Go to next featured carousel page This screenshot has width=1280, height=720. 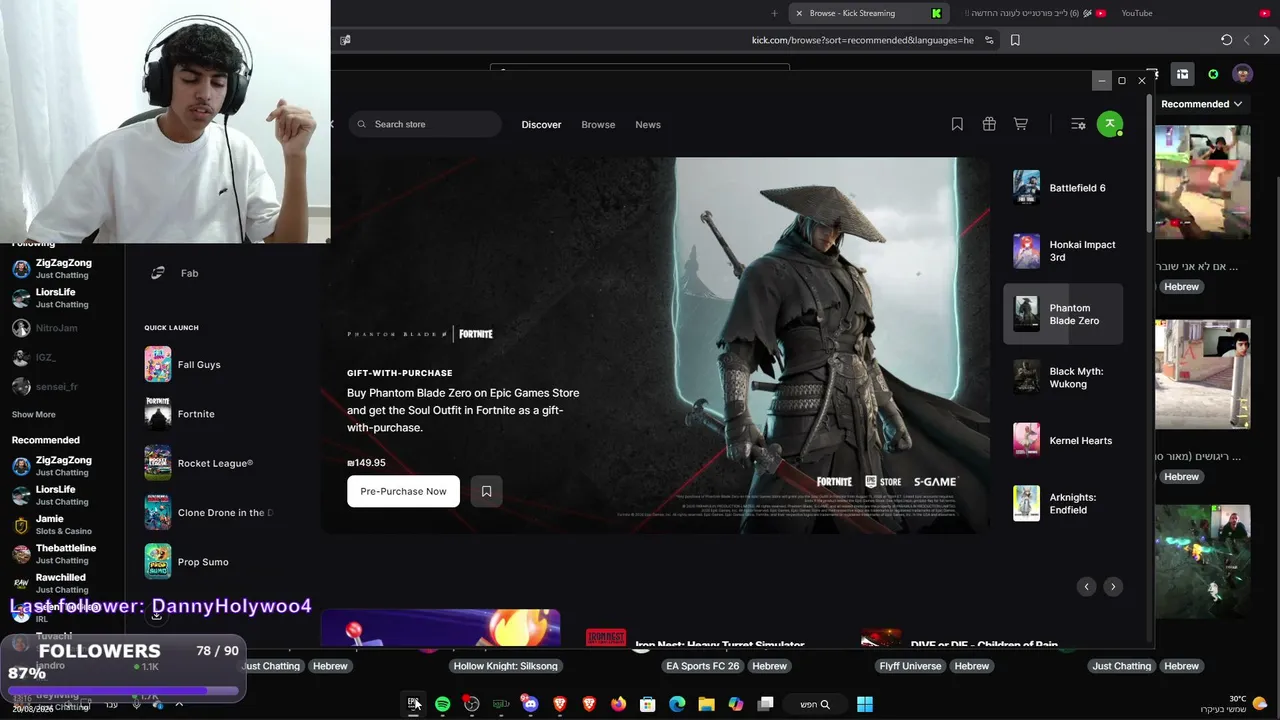pos(1113,587)
